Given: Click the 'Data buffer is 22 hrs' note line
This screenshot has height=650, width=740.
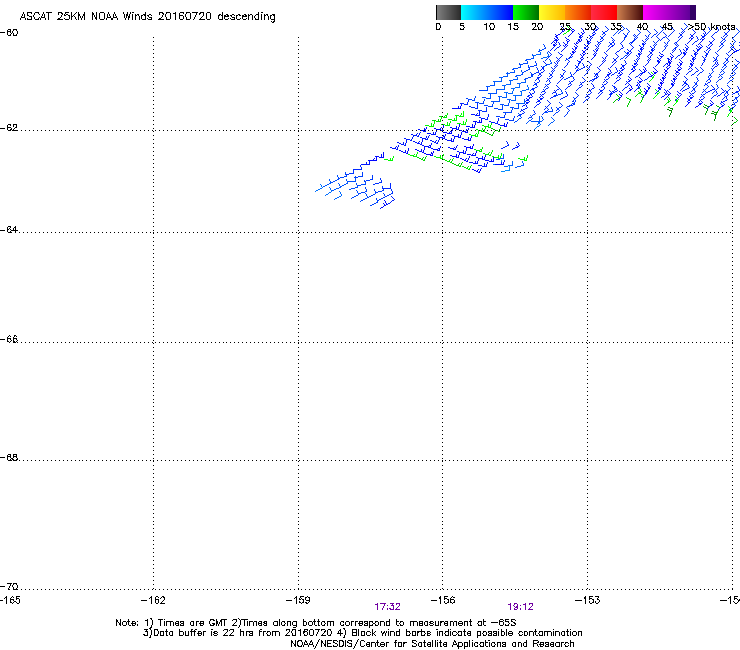Looking at the screenshot, I should pos(362,633).
